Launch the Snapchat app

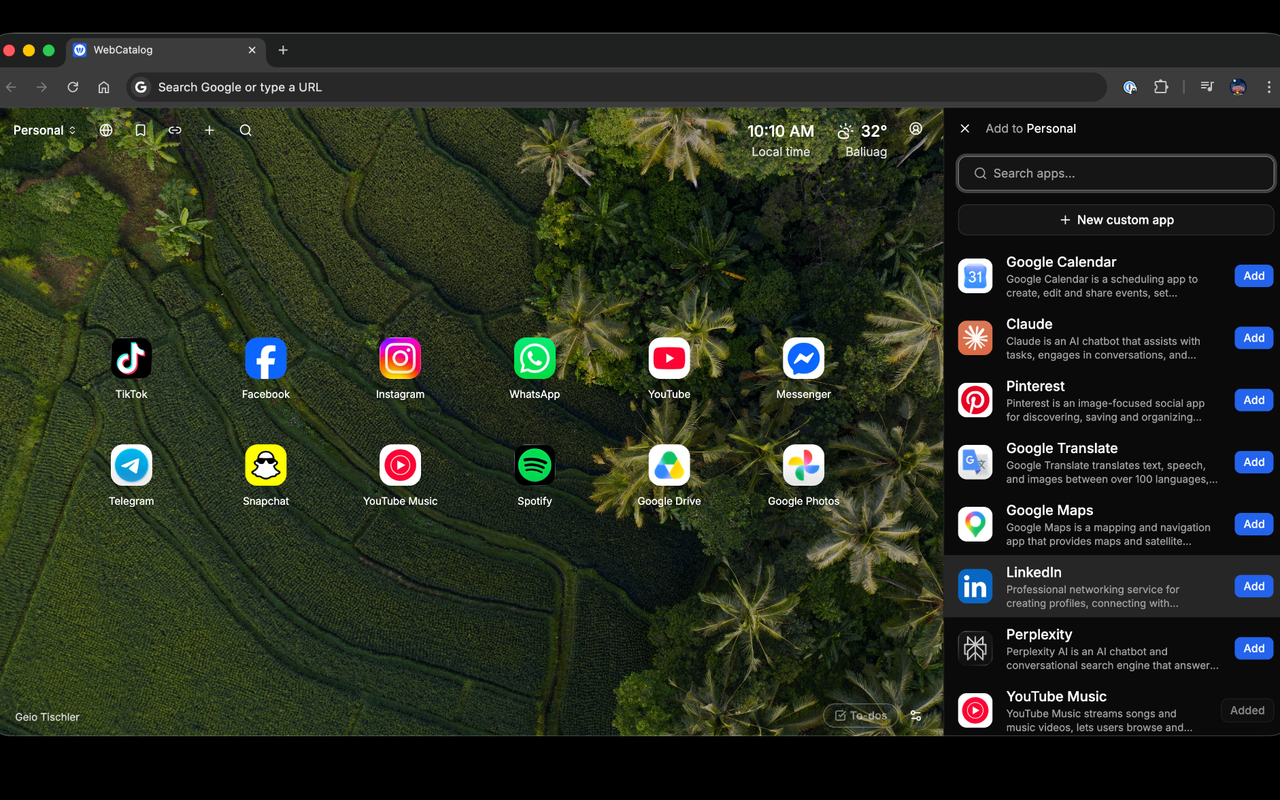click(x=266, y=466)
